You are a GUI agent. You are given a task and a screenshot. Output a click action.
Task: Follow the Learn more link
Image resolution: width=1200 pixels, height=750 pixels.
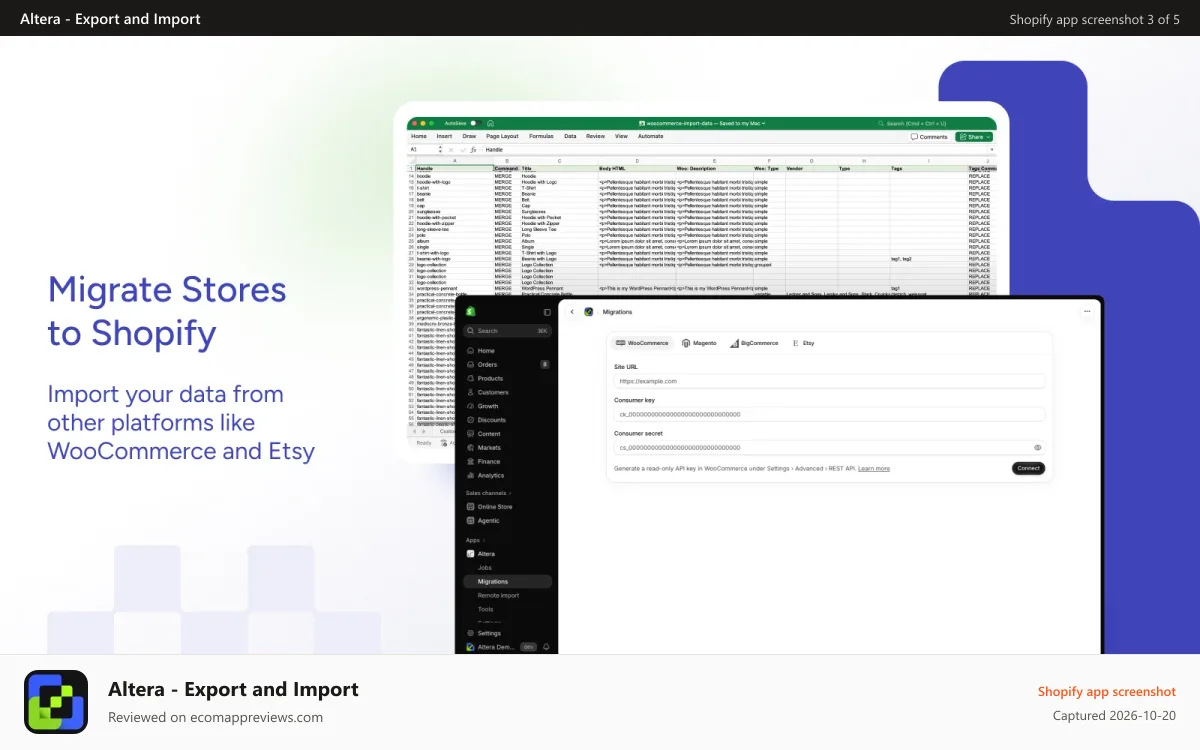(x=873, y=468)
